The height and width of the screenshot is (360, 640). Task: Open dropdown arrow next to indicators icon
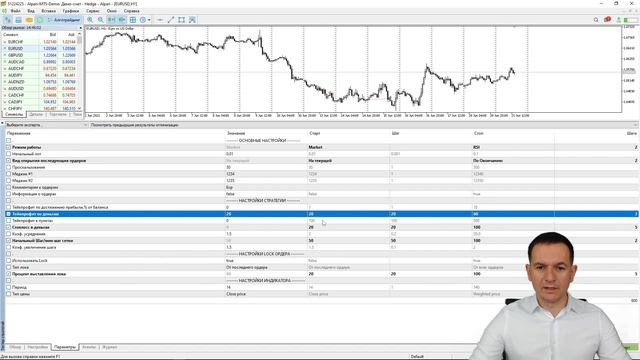[149, 20]
